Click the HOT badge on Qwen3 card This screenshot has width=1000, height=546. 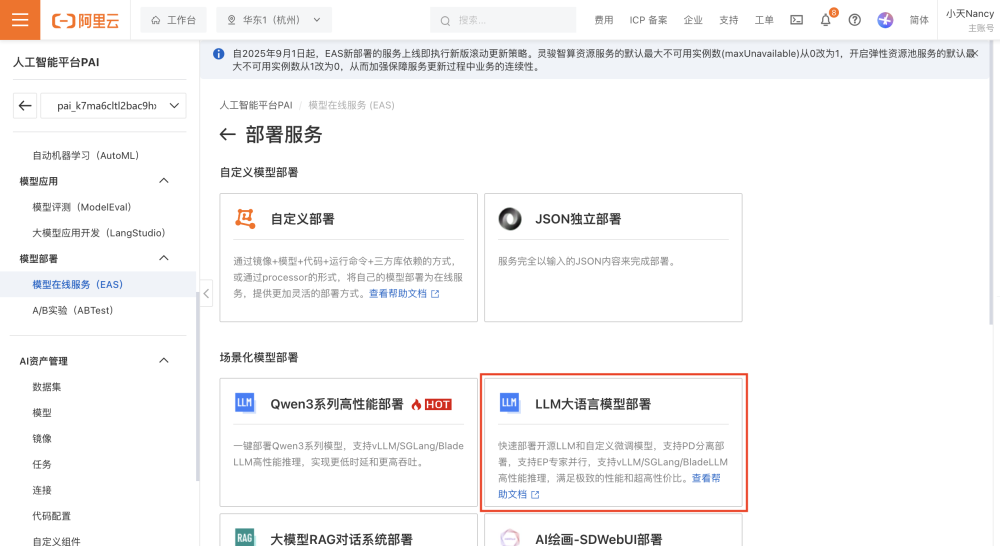point(438,404)
